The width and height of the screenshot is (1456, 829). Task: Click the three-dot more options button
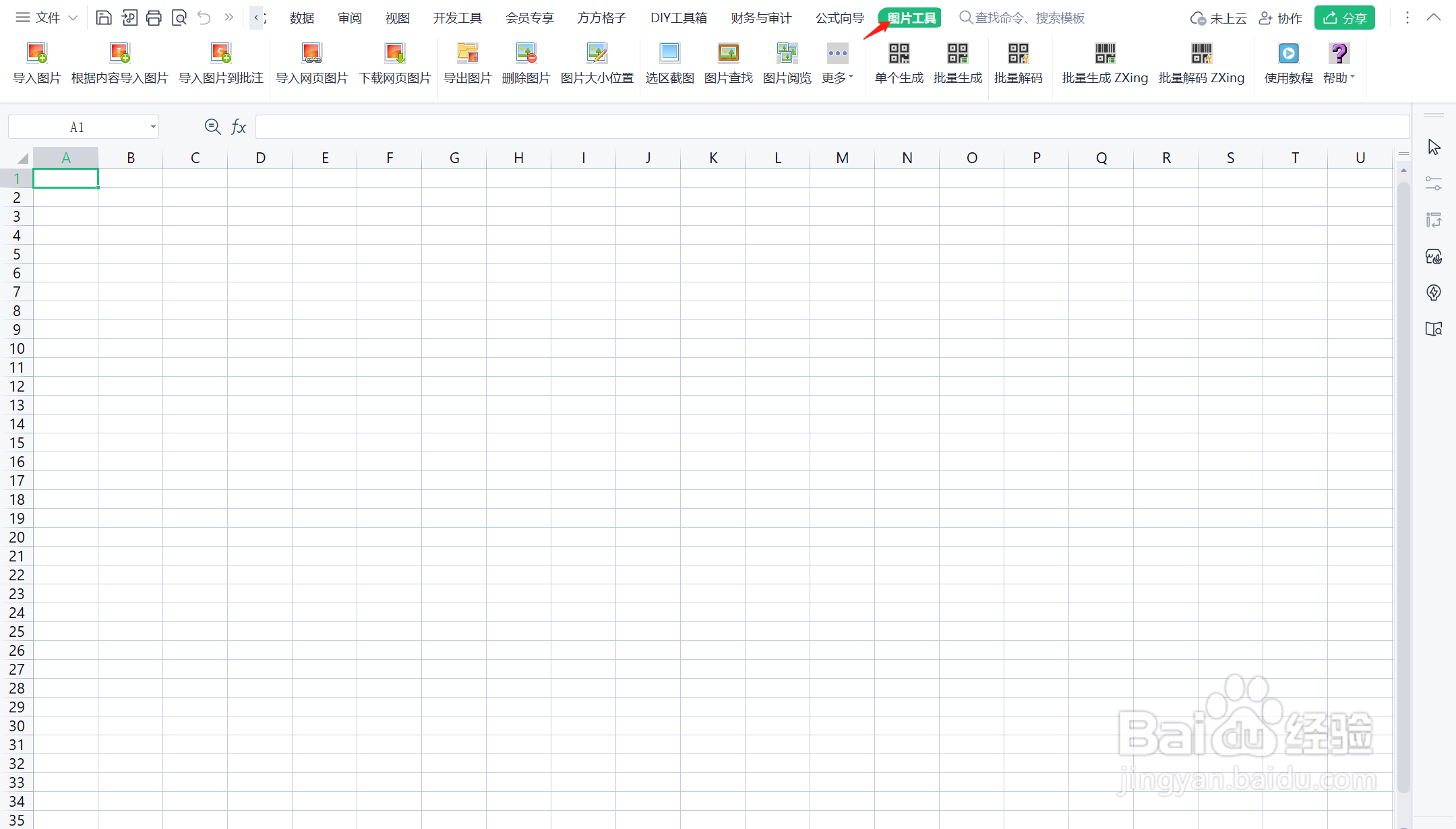point(1407,18)
